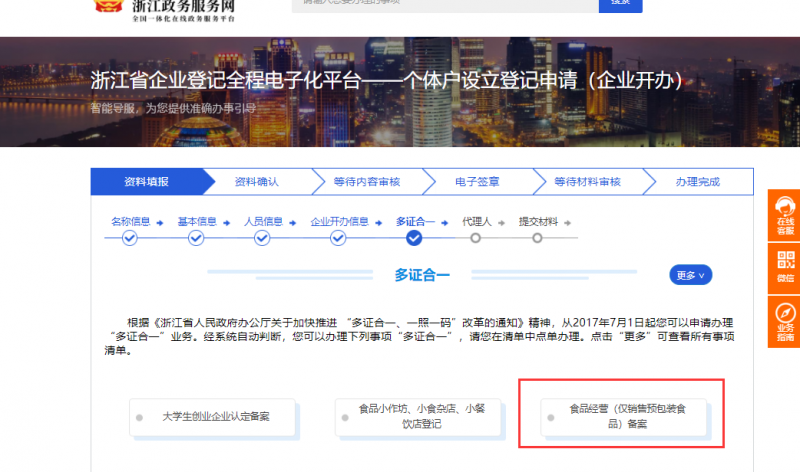Click the checkmark circle under 基本信息
Image resolution: width=800 pixels, height=472 pixels.
click(196, 238)
